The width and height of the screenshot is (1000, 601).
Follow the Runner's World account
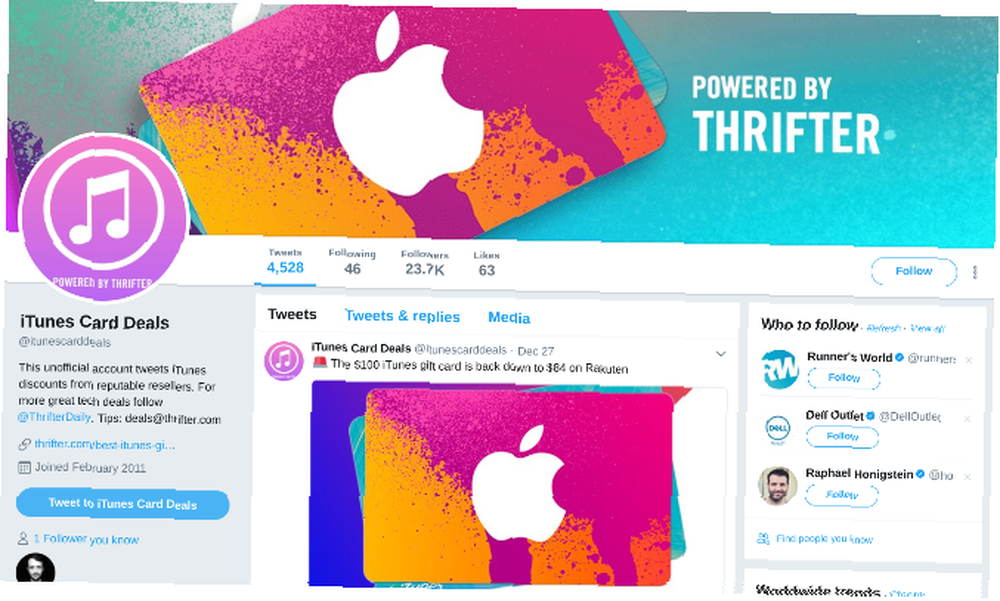point(844,378)
